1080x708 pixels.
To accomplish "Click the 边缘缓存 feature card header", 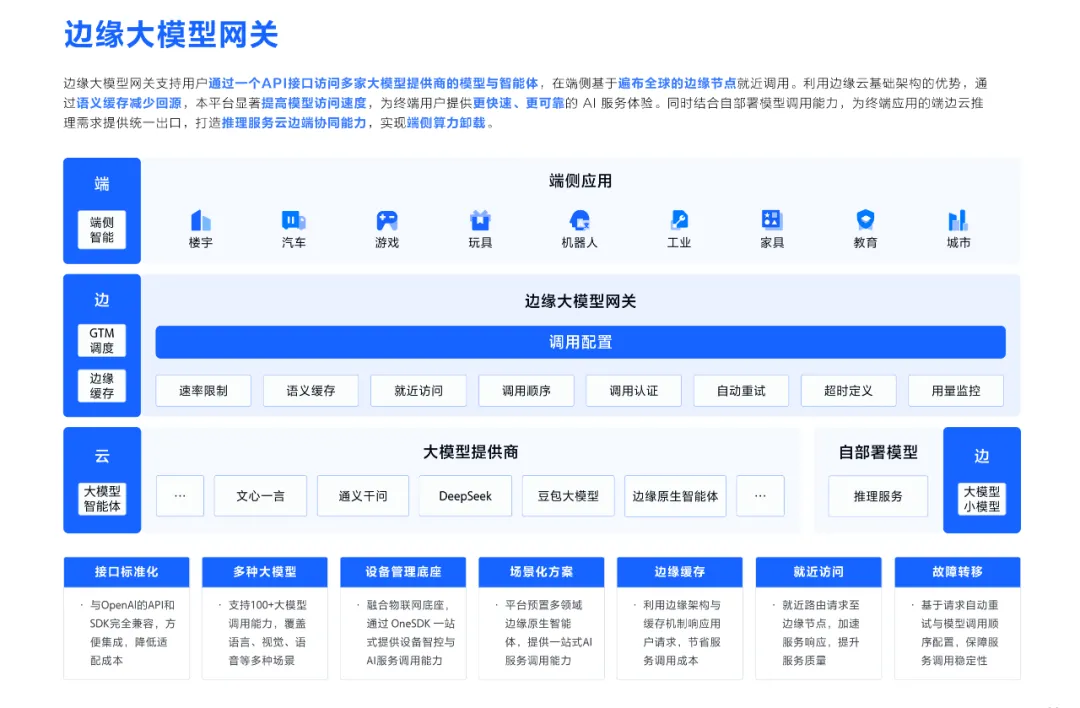I will tap(680, 572).
